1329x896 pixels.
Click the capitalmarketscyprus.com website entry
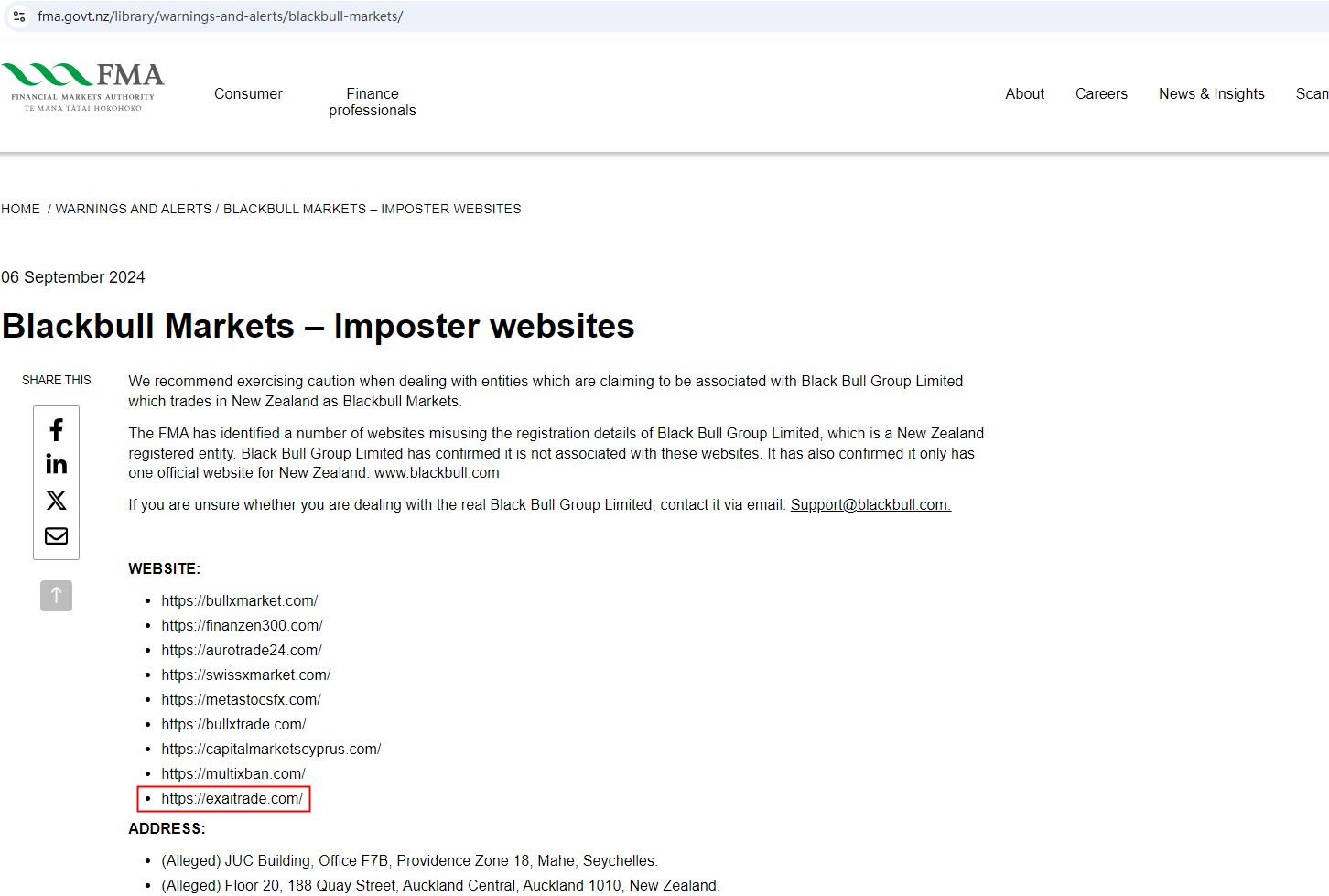pyautogui.click(x=272, y=749)
